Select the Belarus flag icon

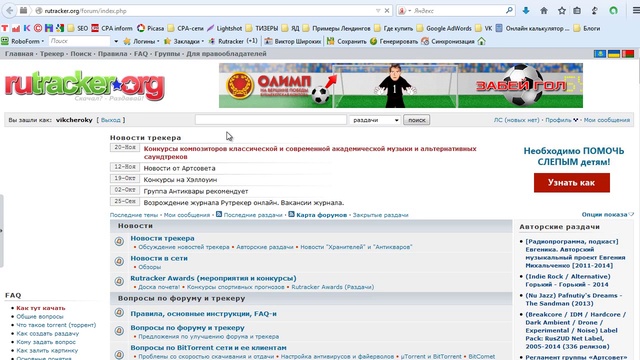pos(628,53)
